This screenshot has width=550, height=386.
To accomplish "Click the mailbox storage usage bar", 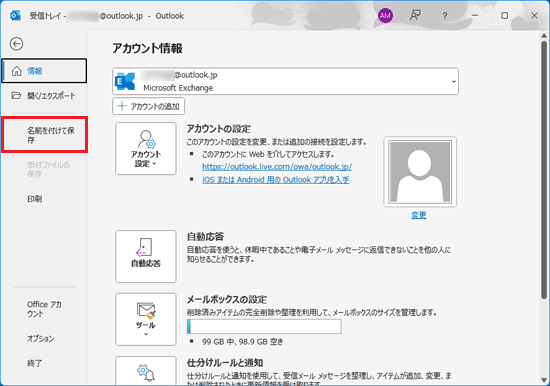I will pyautogui.click(x=264, y=326).
